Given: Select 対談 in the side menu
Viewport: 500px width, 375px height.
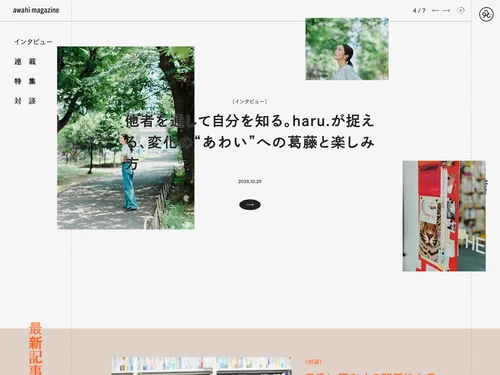Looking at the screenshot, I should (x=25, y=101).
